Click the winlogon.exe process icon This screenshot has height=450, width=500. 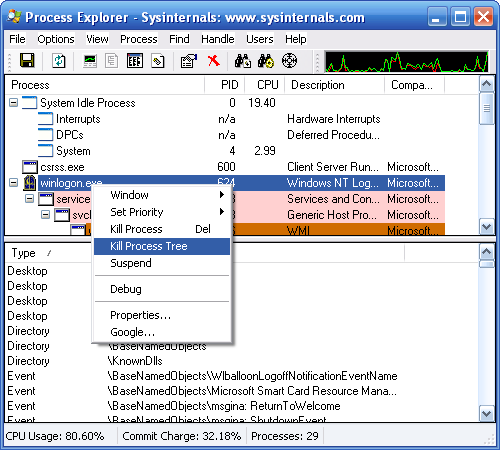click(x=29, y=183)
